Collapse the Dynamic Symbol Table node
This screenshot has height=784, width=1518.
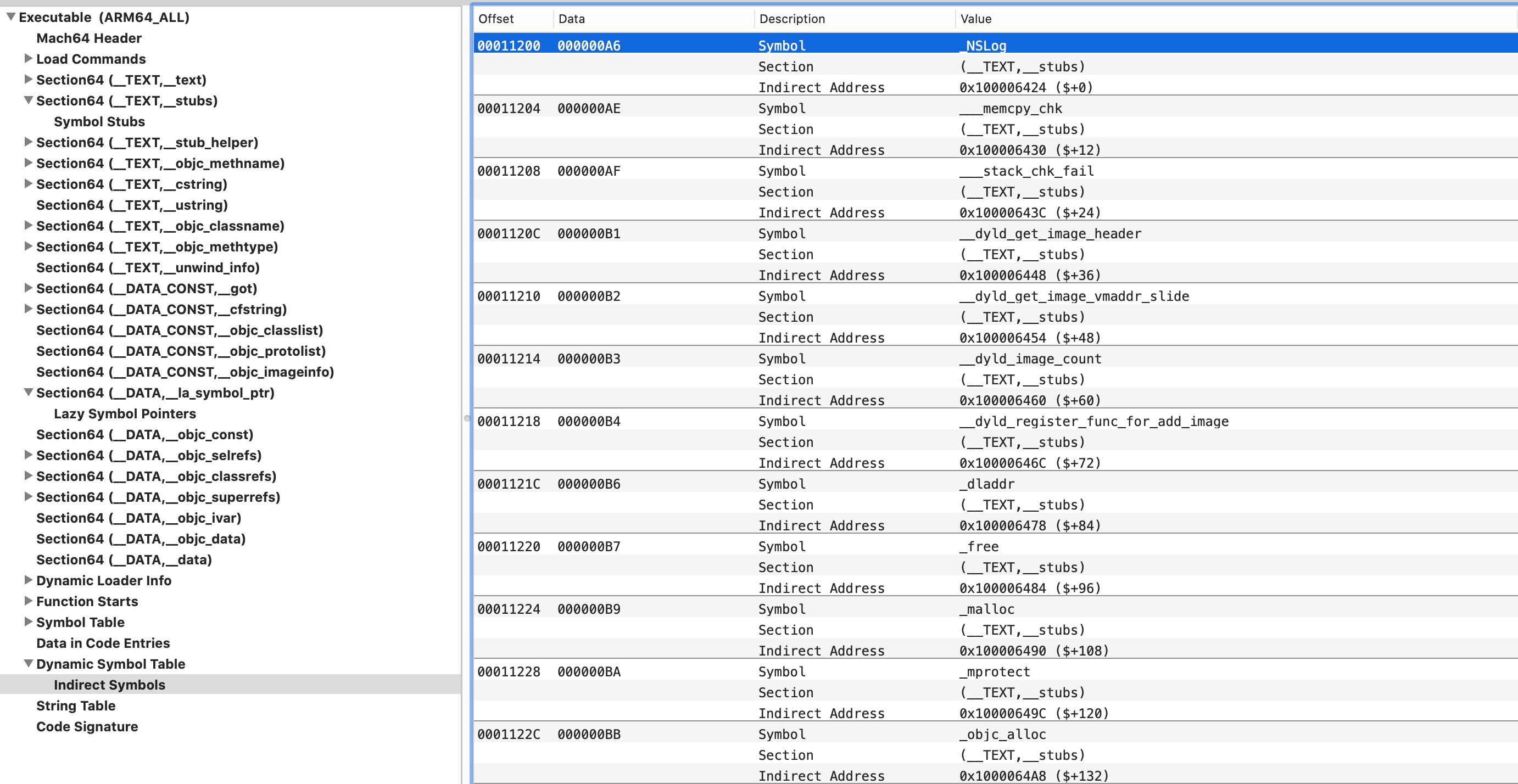(27, 663)
